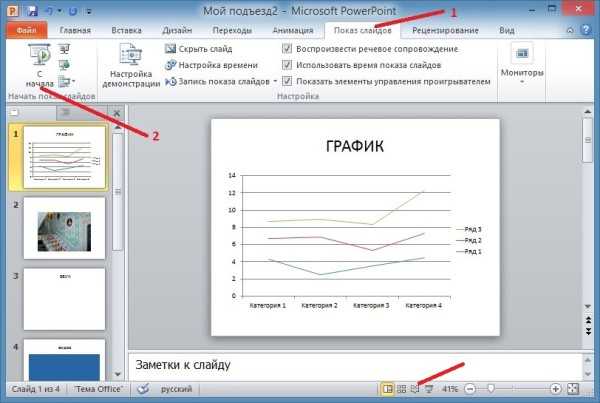600x403 pixels.
Task: Click 'Категория 2' axis label on chart
Action: click(320, 305)
